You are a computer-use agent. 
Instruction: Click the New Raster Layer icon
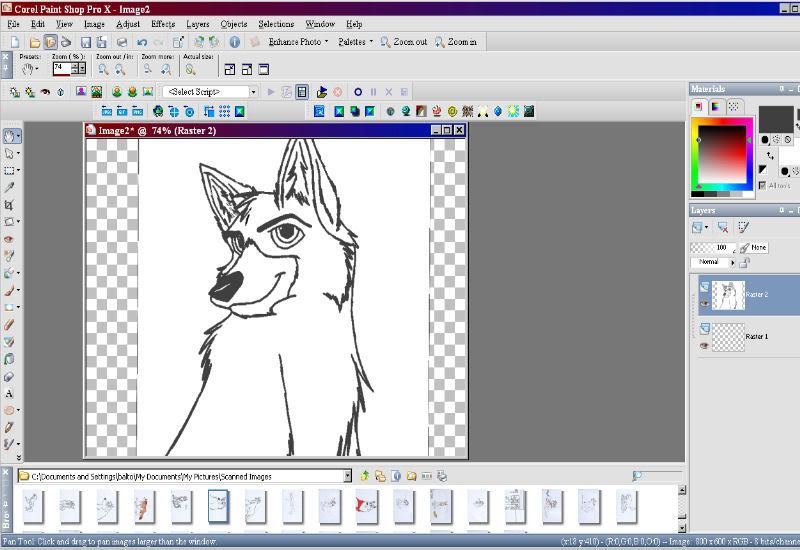click(x=697, y=227)
